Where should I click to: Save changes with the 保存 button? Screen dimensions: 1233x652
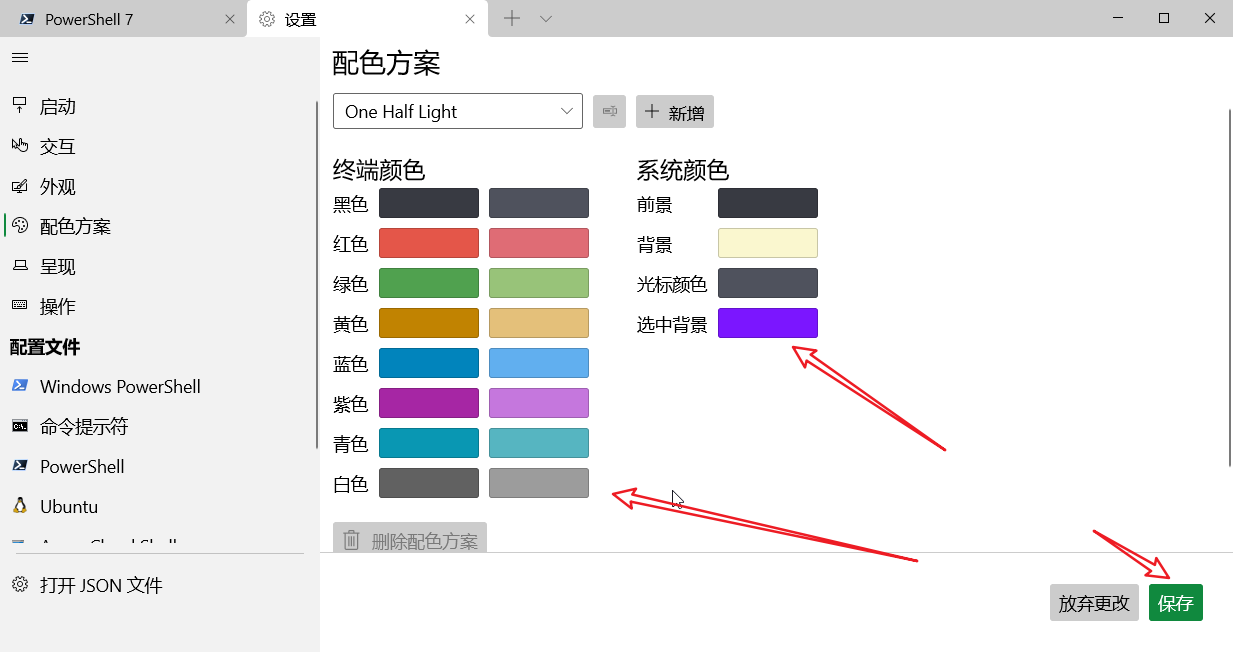tap(1175, 602)
